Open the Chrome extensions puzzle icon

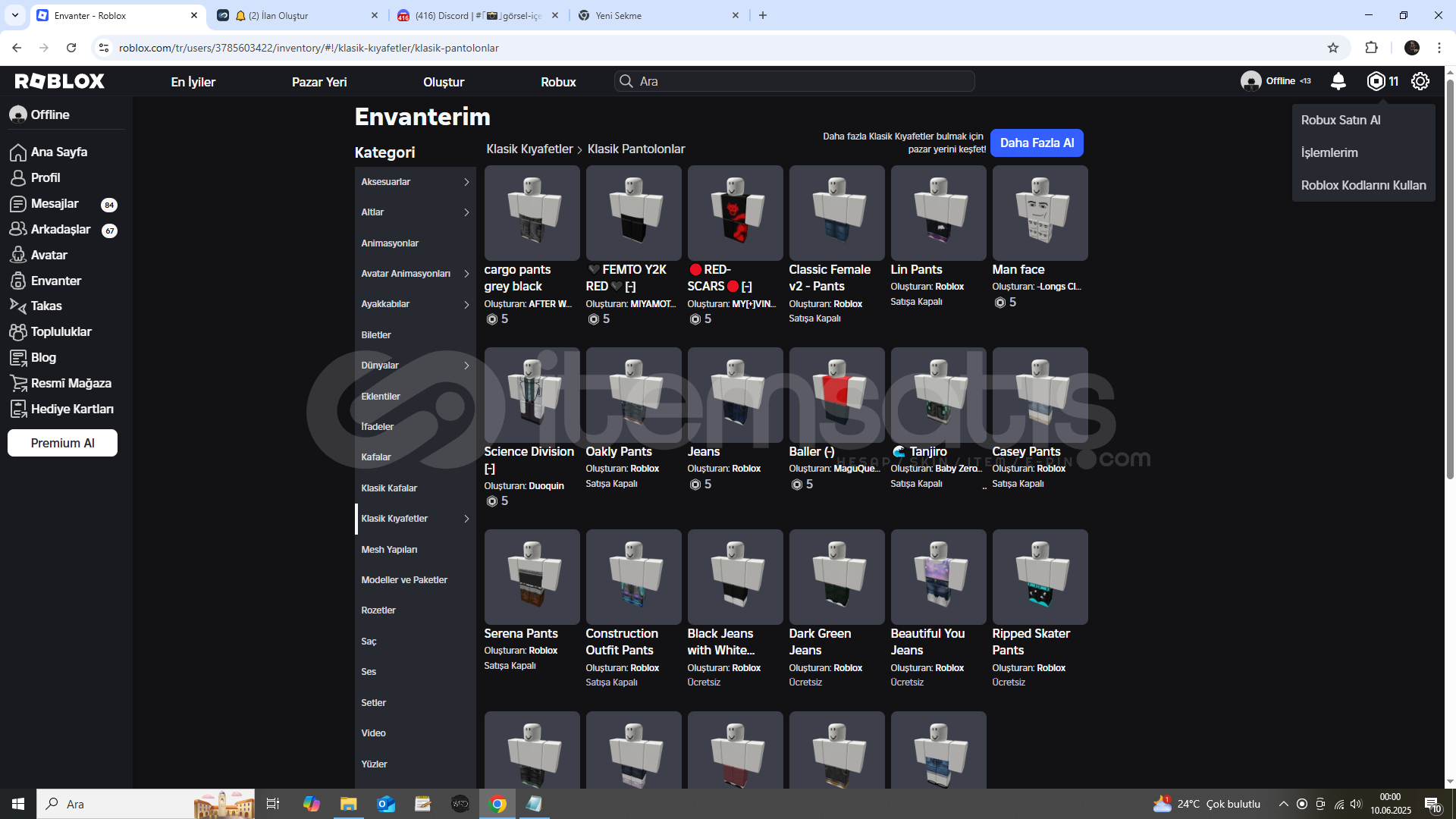coord(1371,48)
